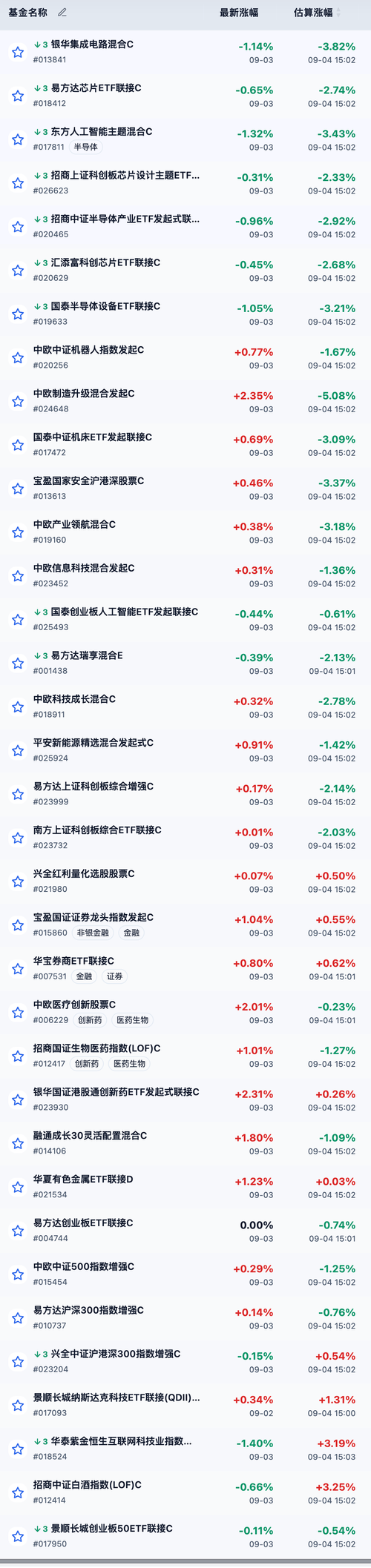Click the 基金名称 column header
The width and height of the screenshot is (371, 1568).
(x=27, y=13)
